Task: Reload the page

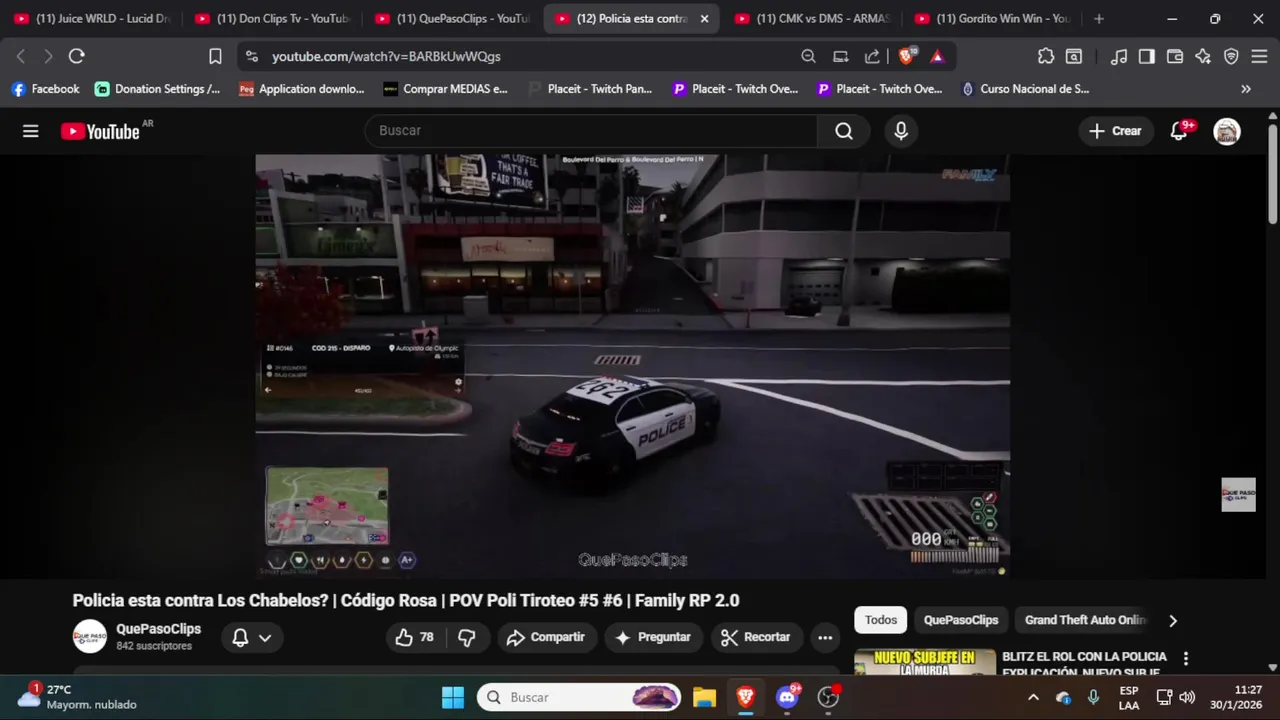Action: click(77, 57)
